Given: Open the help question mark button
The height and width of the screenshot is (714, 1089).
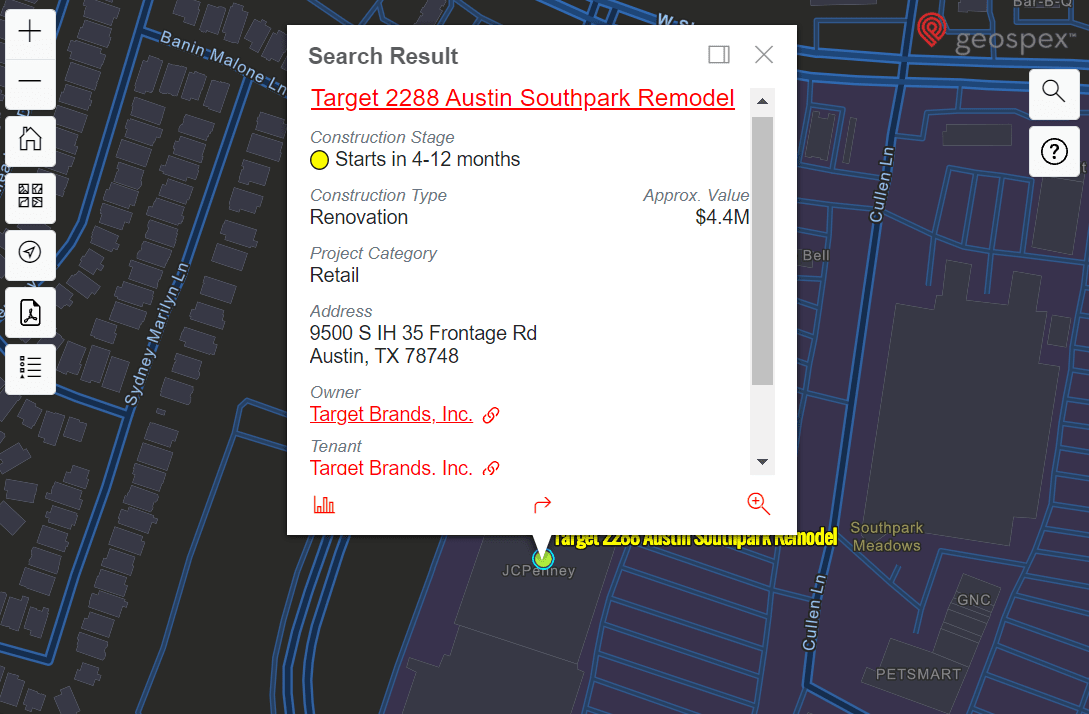Looking at the screenshot, I should tap(1054, 151).
